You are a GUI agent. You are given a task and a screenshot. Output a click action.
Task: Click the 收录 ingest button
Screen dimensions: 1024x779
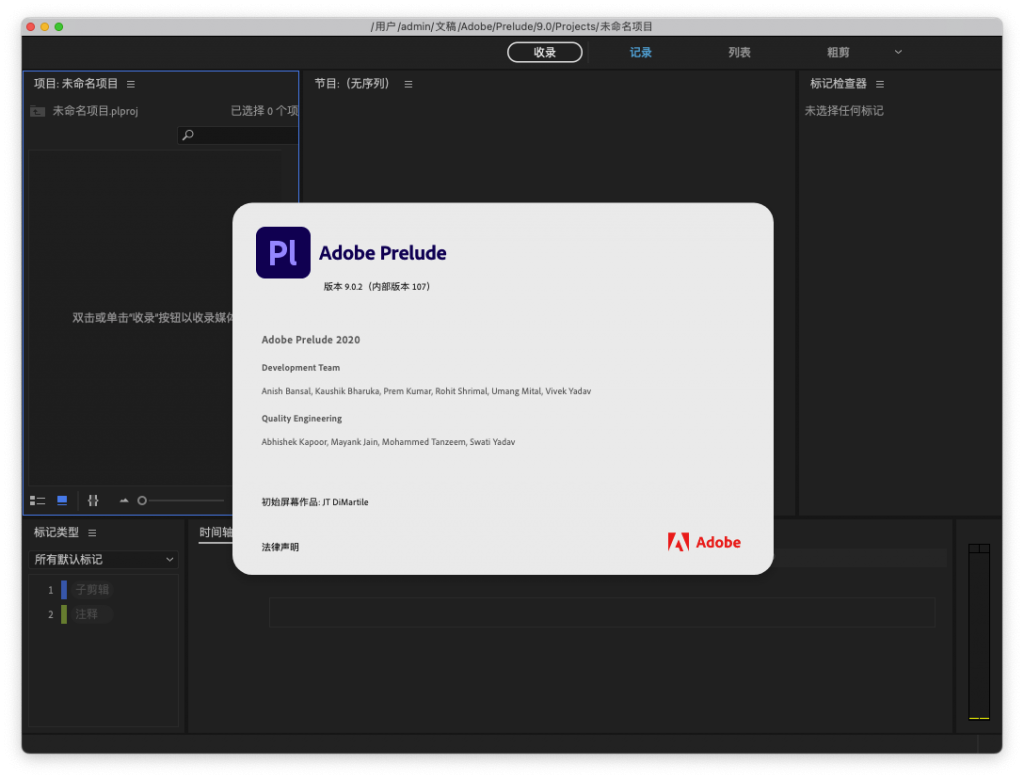tap(544, 52)
